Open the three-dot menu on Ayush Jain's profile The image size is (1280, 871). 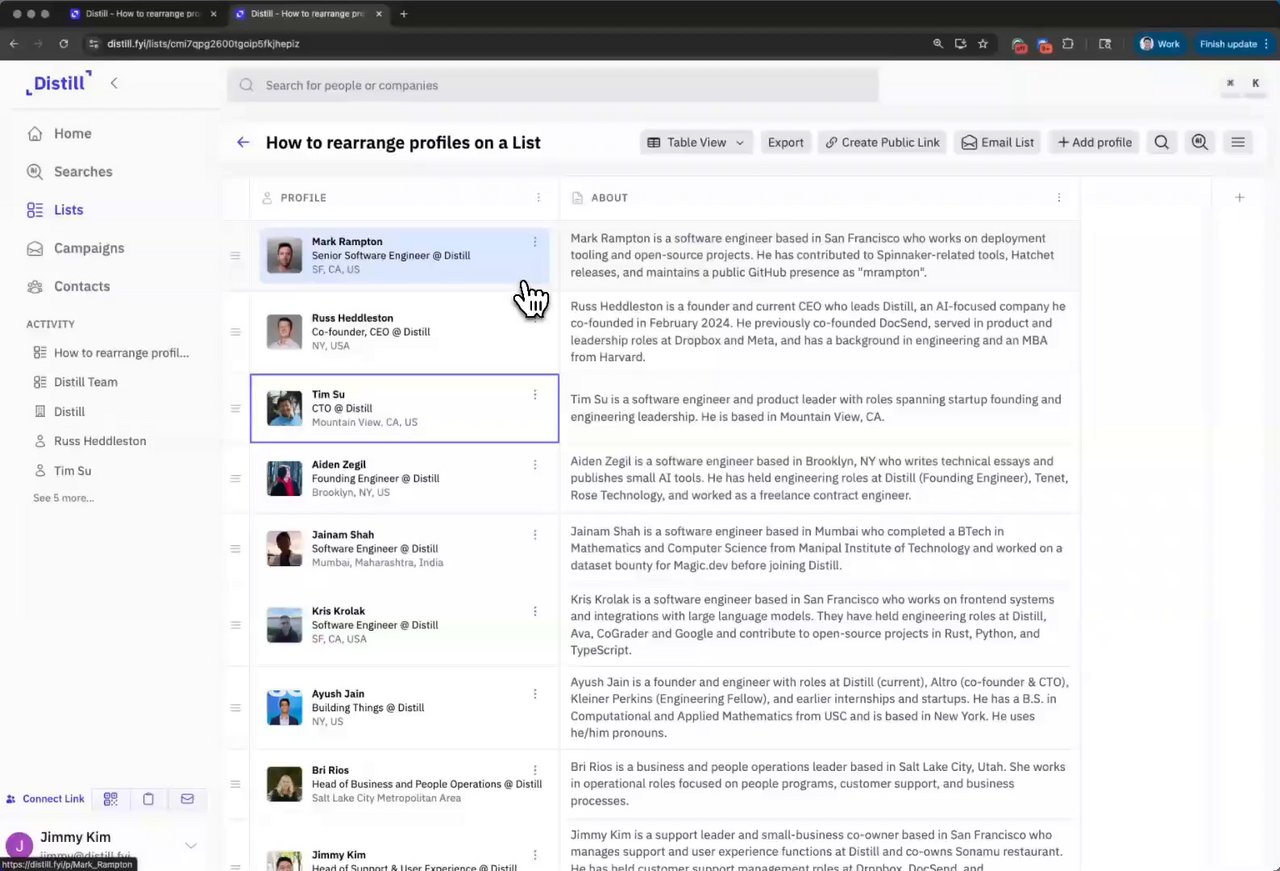(535, 694)
